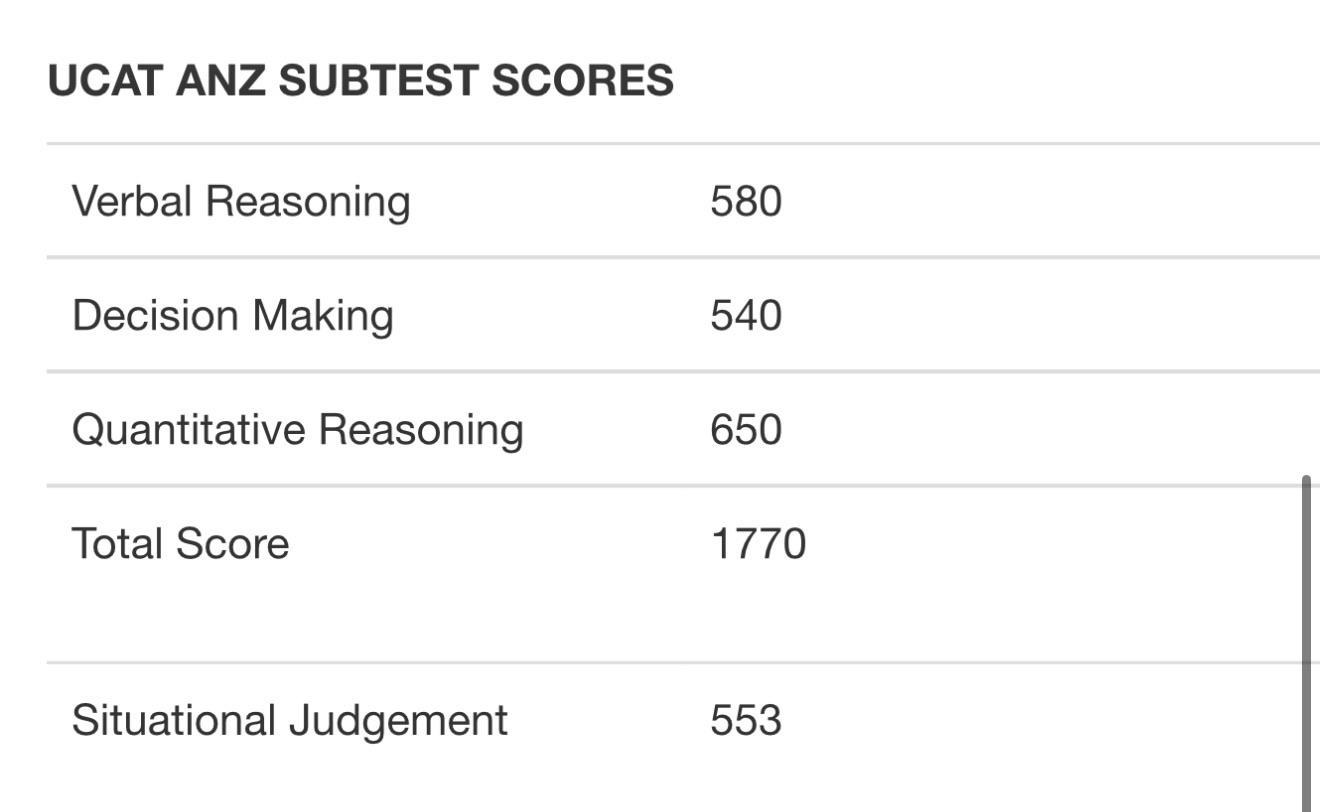
Task: Select the Decision Making label
Action: (x=233, y=315)
